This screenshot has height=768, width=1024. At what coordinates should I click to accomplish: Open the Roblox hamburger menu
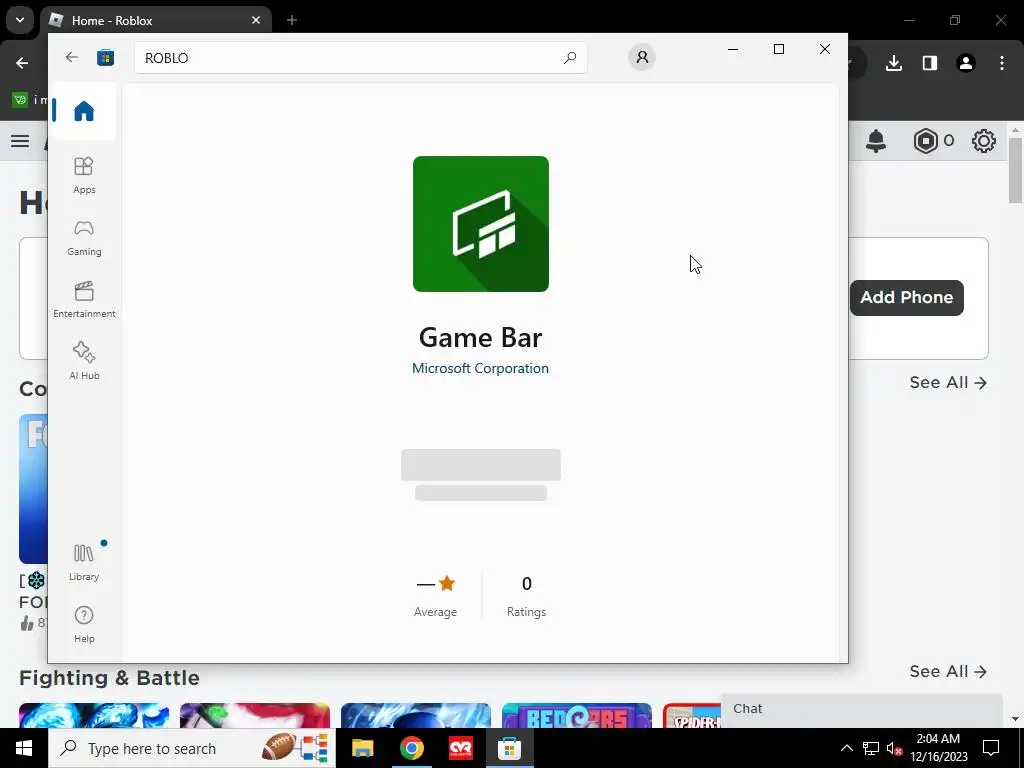point(20,141)
